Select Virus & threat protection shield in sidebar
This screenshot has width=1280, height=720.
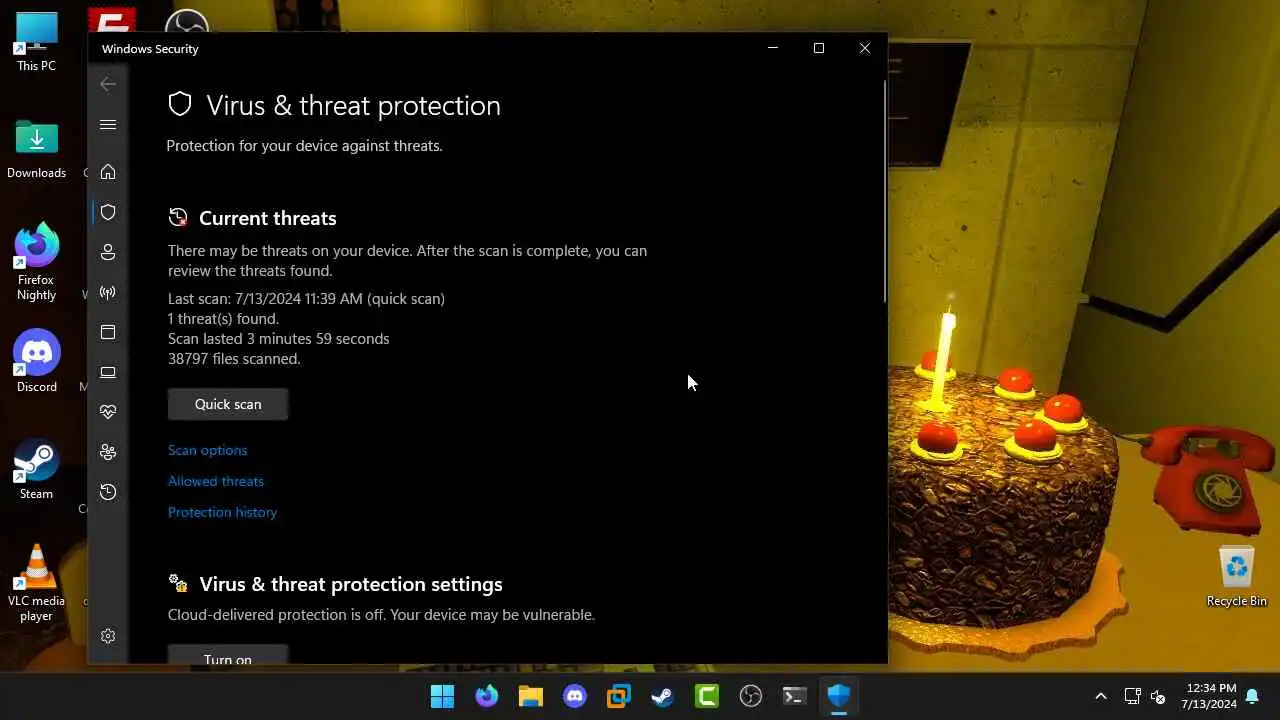[x=108, y=212]
